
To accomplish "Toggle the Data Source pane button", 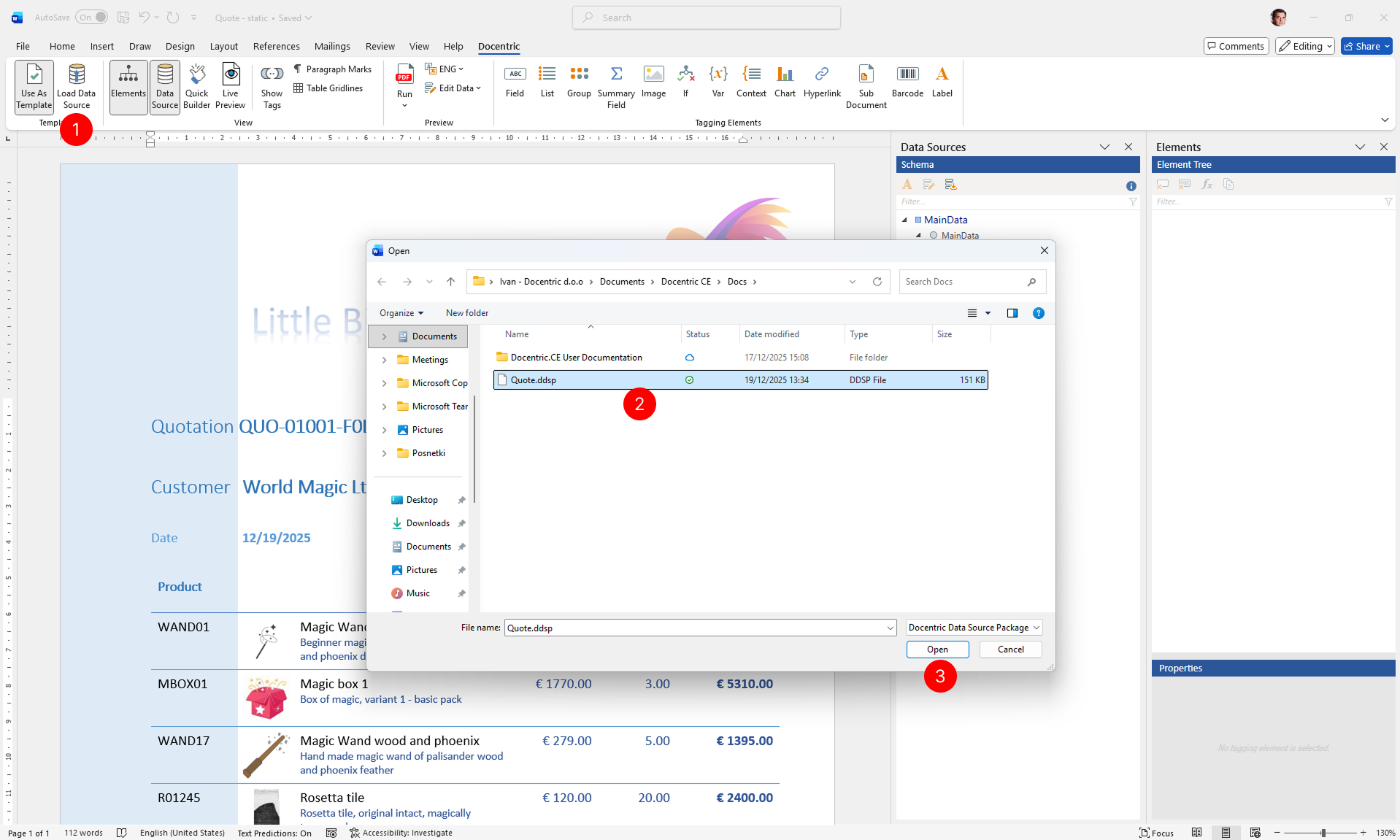I will pos(165,87).
